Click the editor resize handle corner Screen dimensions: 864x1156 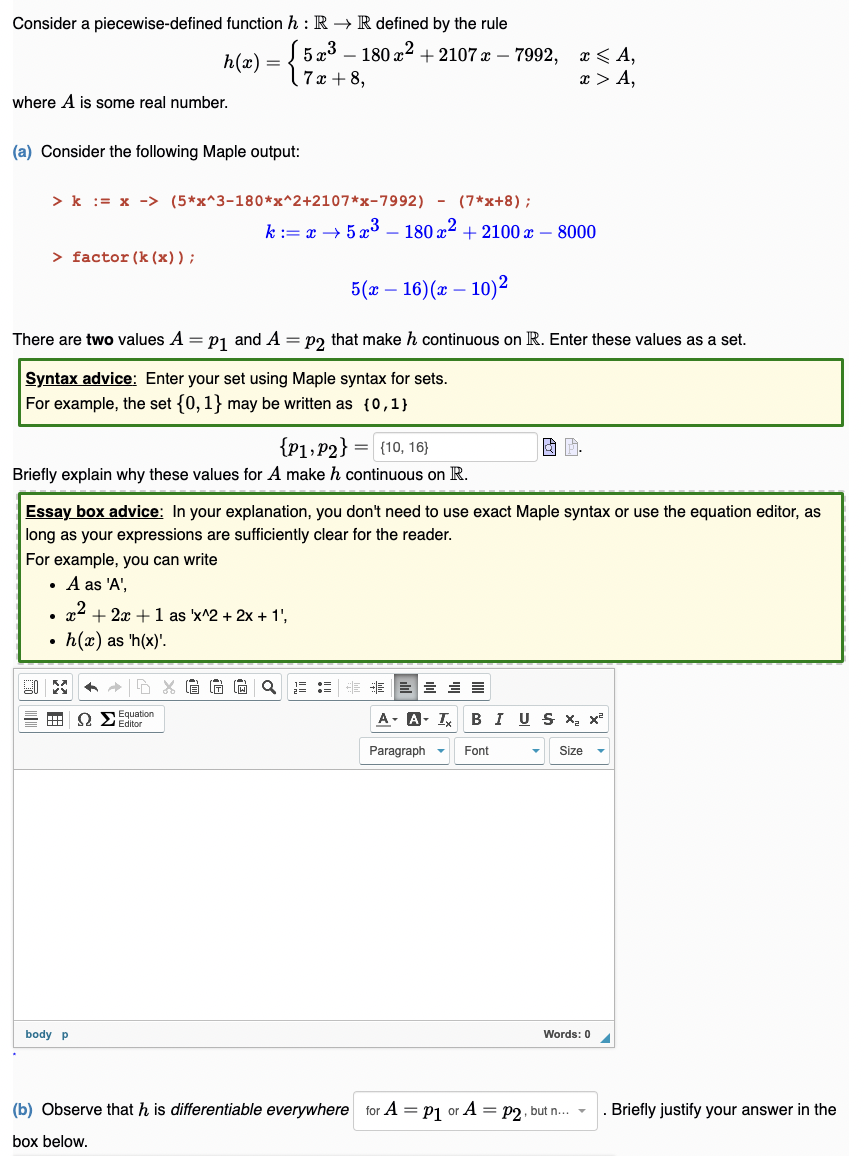(x=605, y=1038)
